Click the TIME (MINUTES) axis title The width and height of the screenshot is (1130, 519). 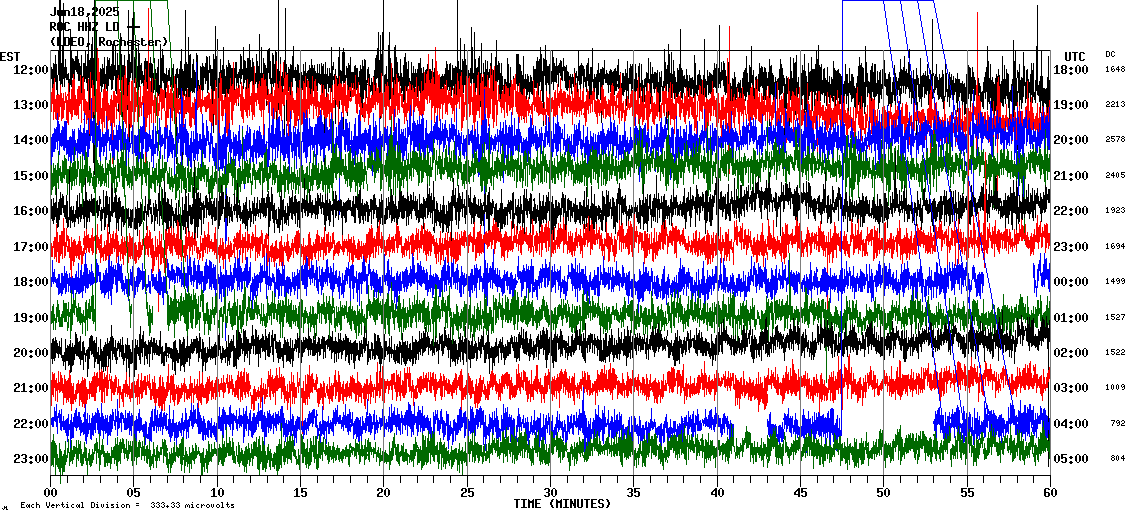(562, 504)
